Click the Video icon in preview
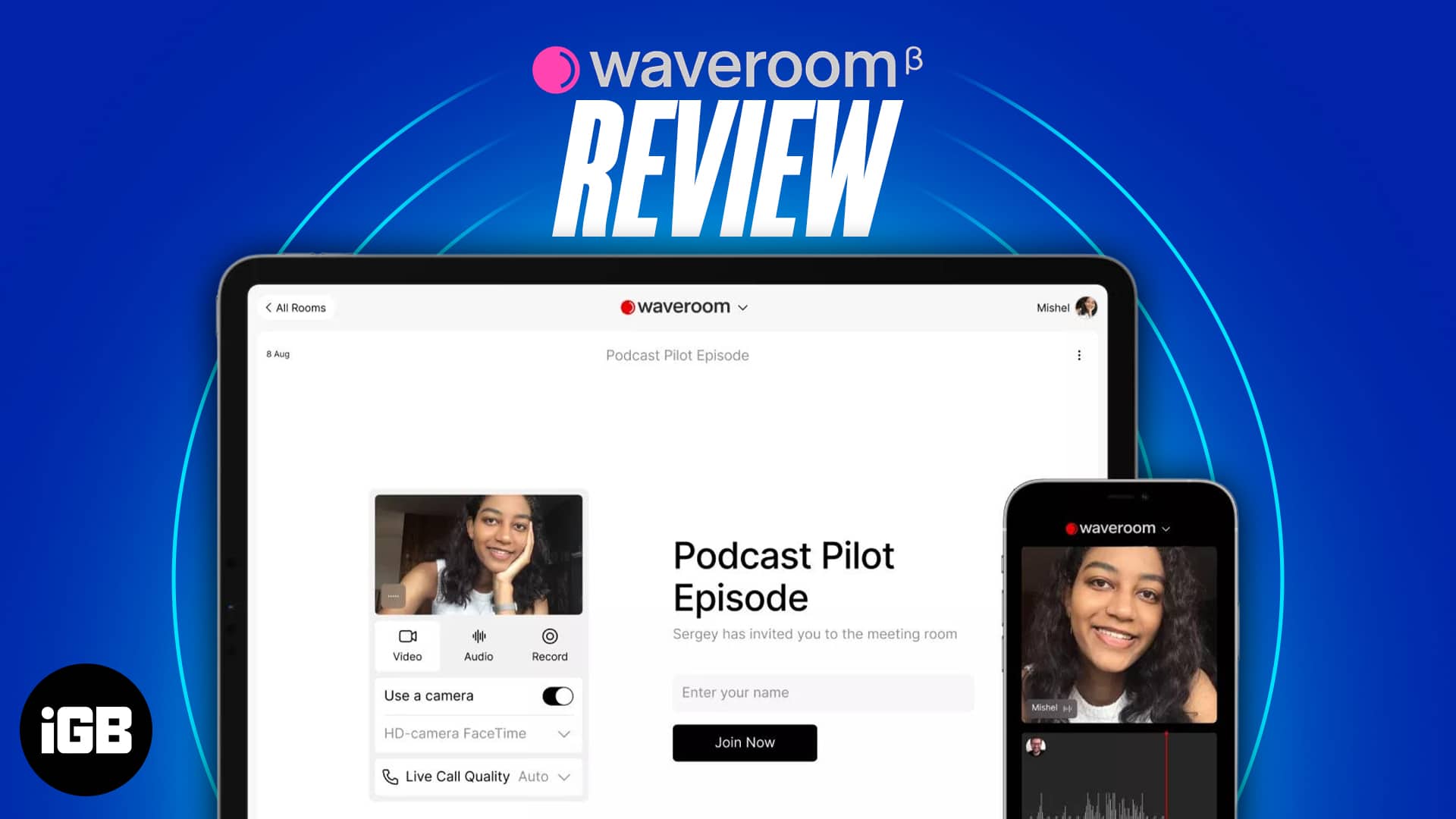Screen dimensions: 1456x819 tap(407, 636)
